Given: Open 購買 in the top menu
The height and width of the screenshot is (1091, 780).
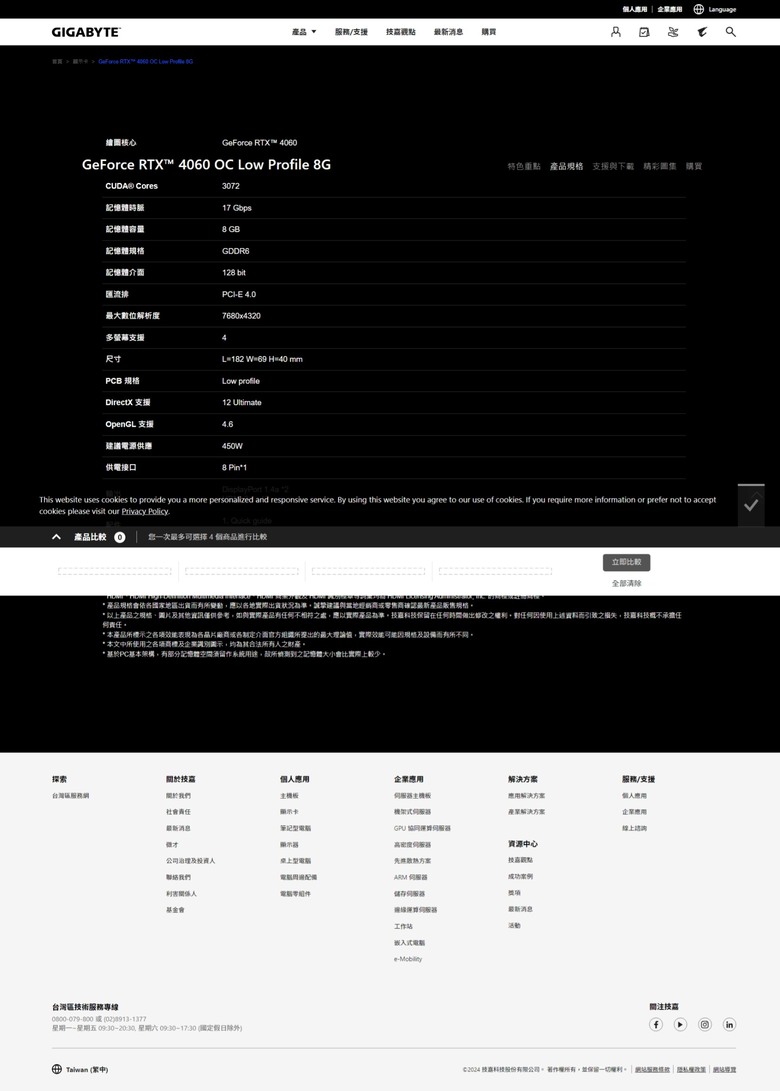Looking at the screenshot, I should point(489,32).
